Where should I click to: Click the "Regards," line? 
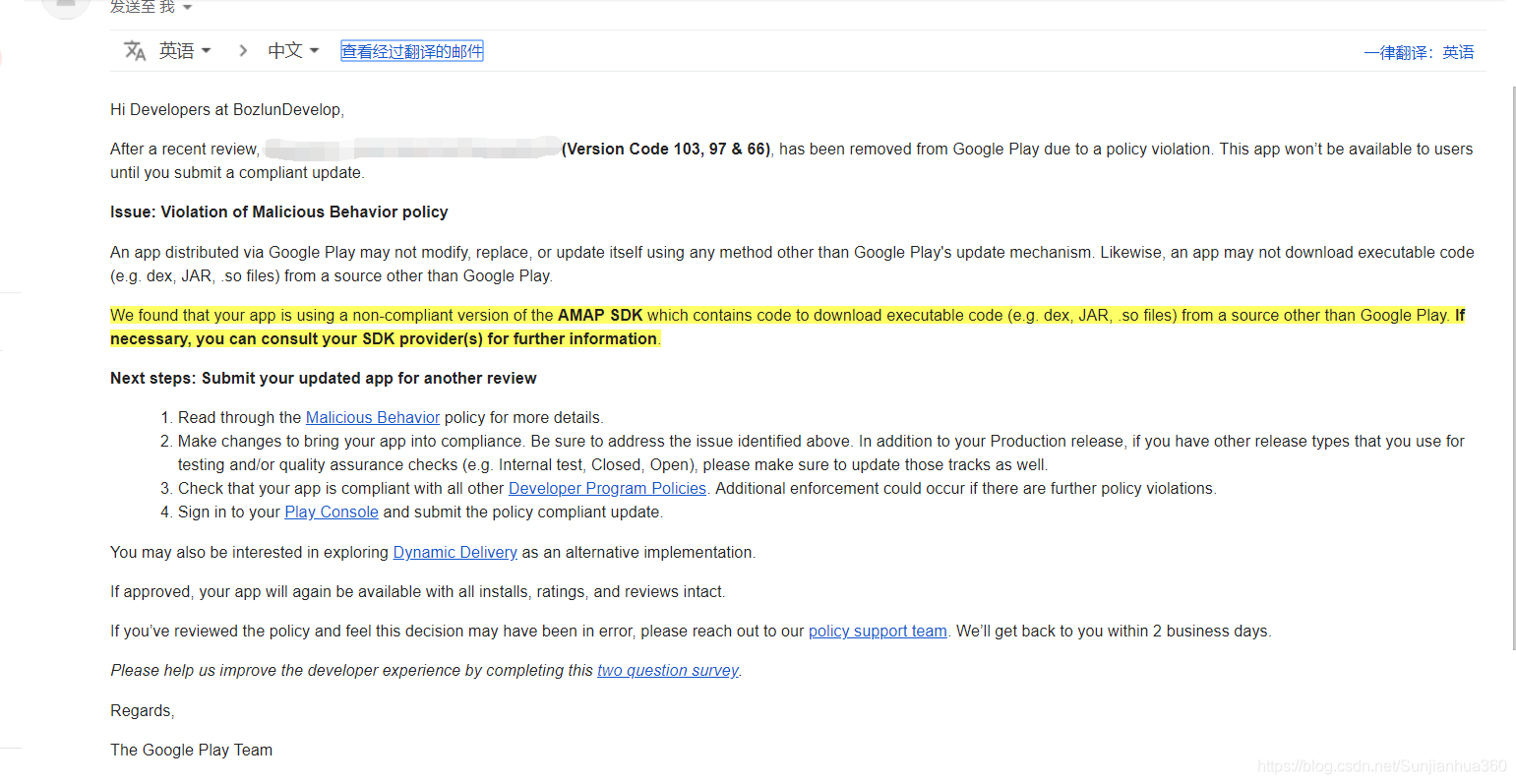pos(143,710)
